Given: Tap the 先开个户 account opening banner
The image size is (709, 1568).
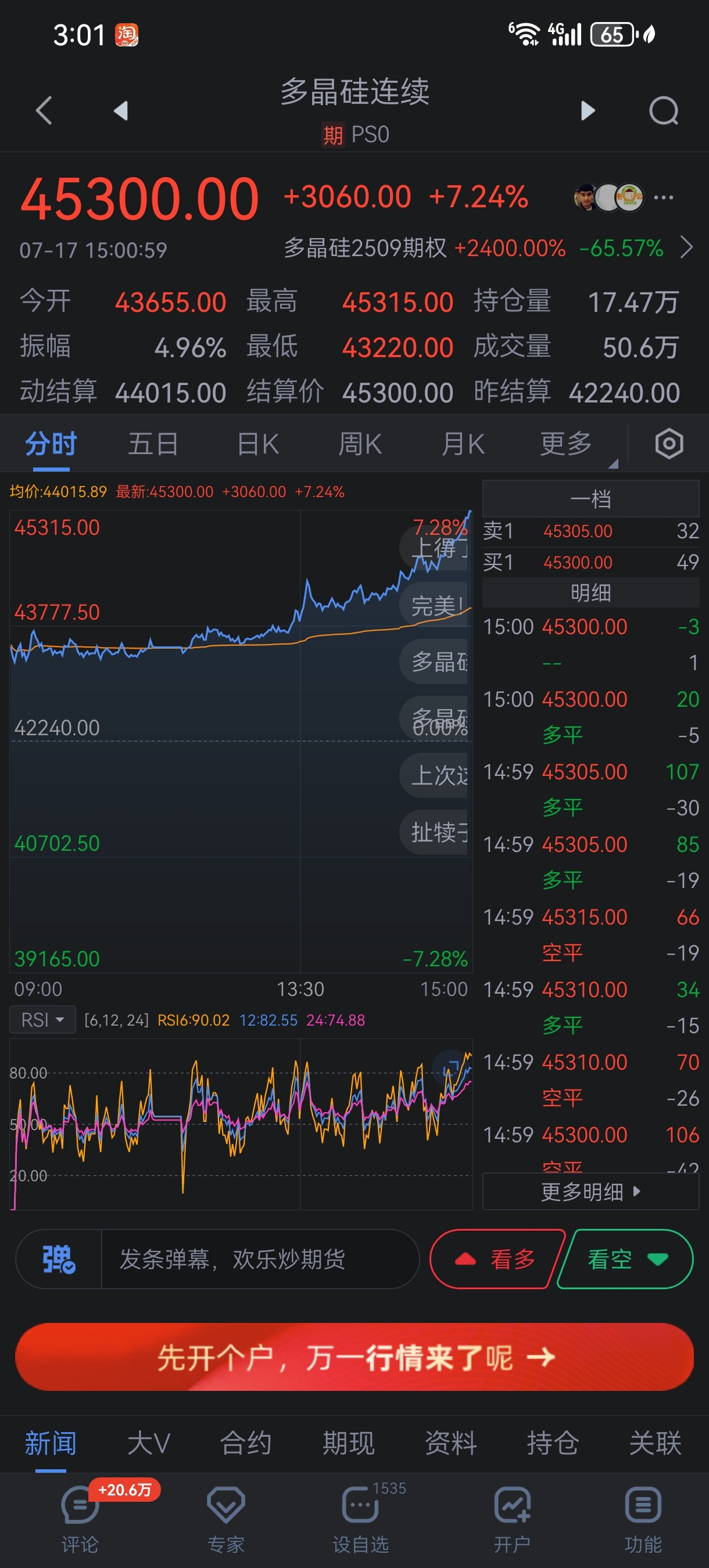Looking at the screenshot, I should tap(354, 1357).
